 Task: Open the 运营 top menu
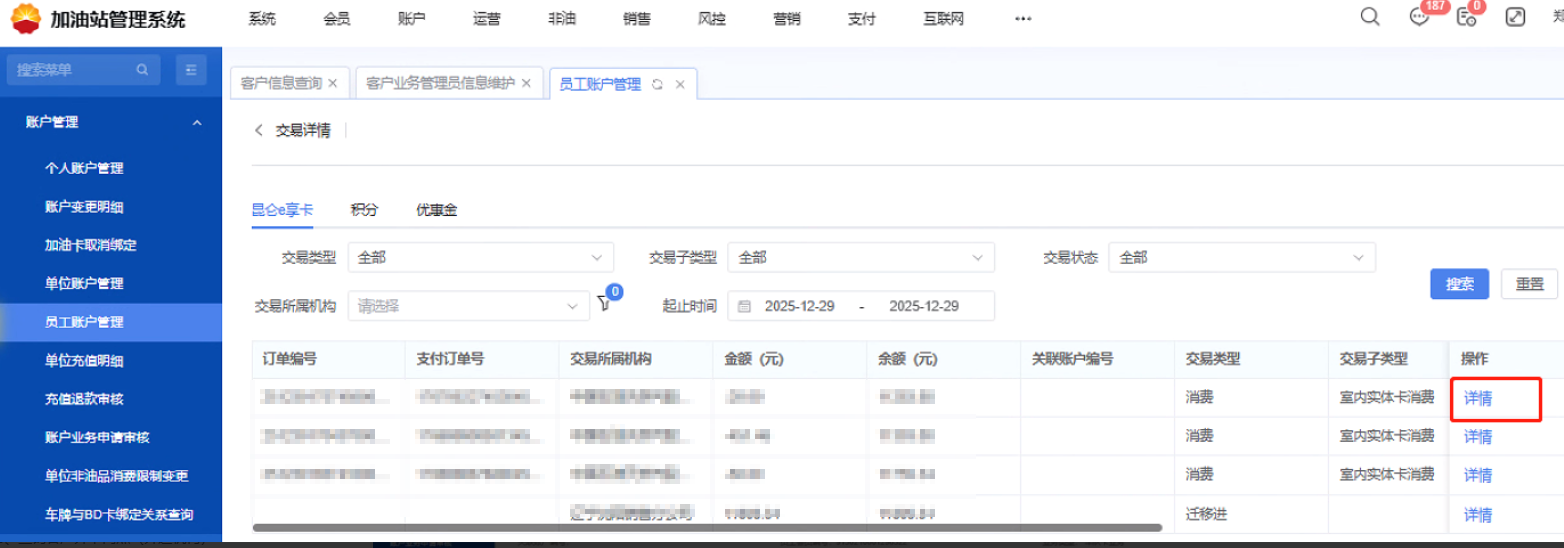point(487,18)
